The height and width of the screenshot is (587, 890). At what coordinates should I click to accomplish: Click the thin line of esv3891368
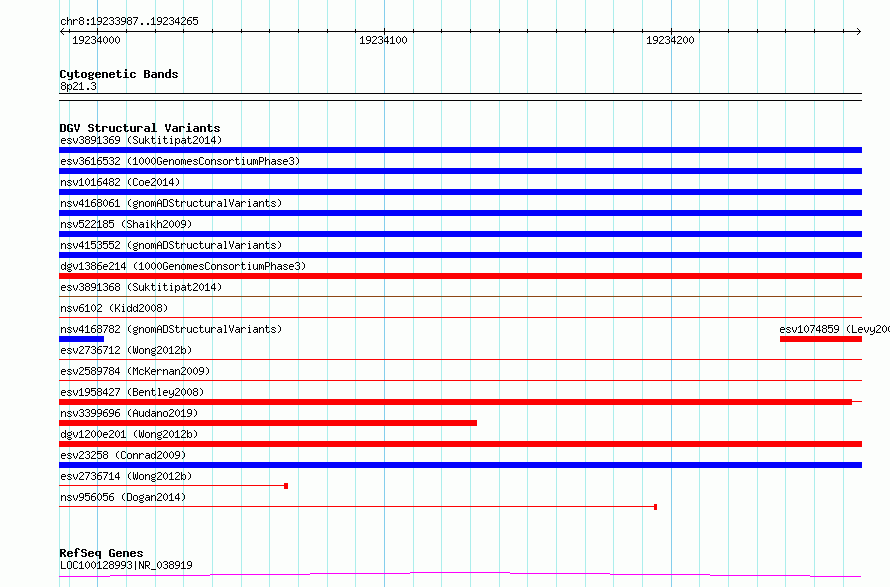(460, 296)
